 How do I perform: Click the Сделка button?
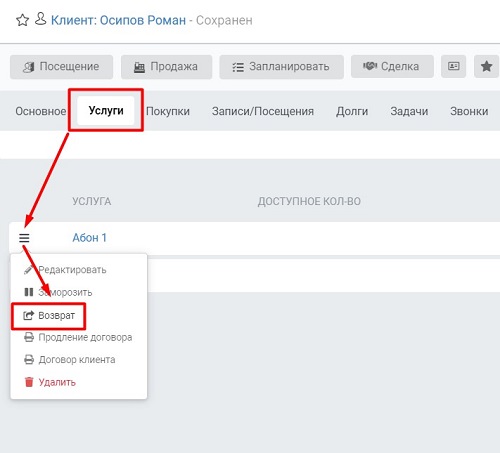pos(392,67)
